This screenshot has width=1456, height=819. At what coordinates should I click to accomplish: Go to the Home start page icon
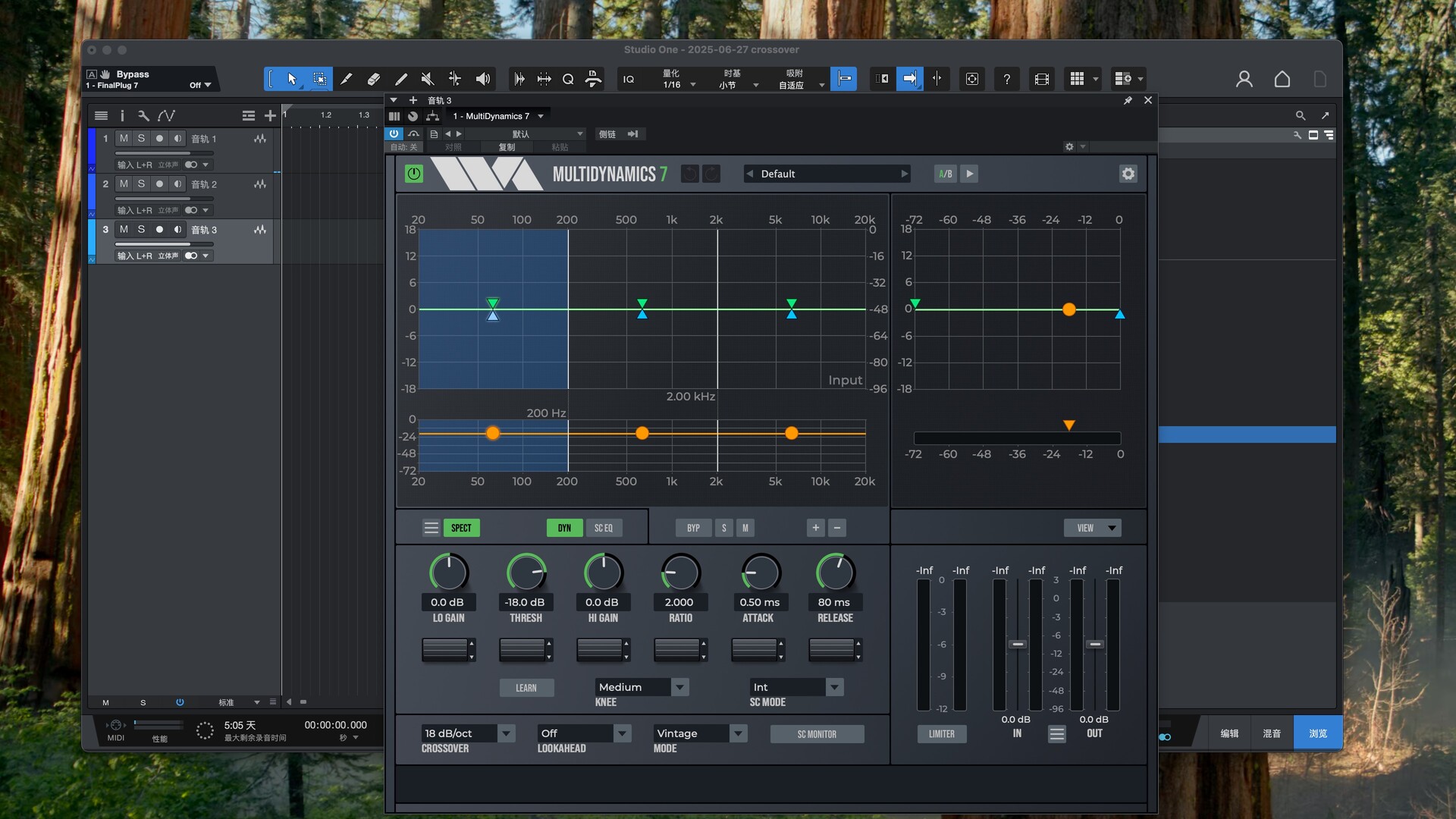tap(1282, 79)
